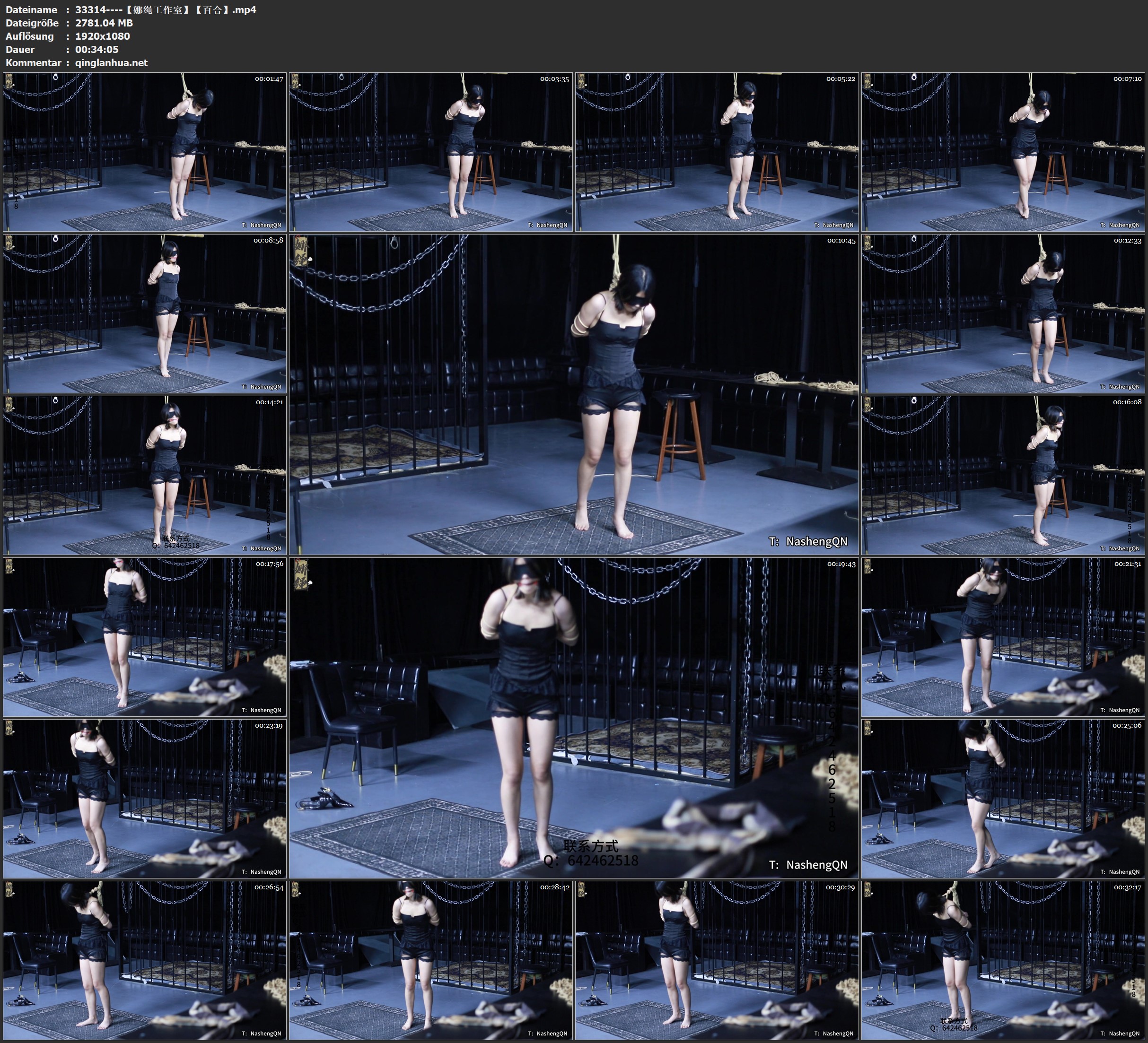
Task: Open the 00:21:31 thumbnail
Action: click(1003, 637)
